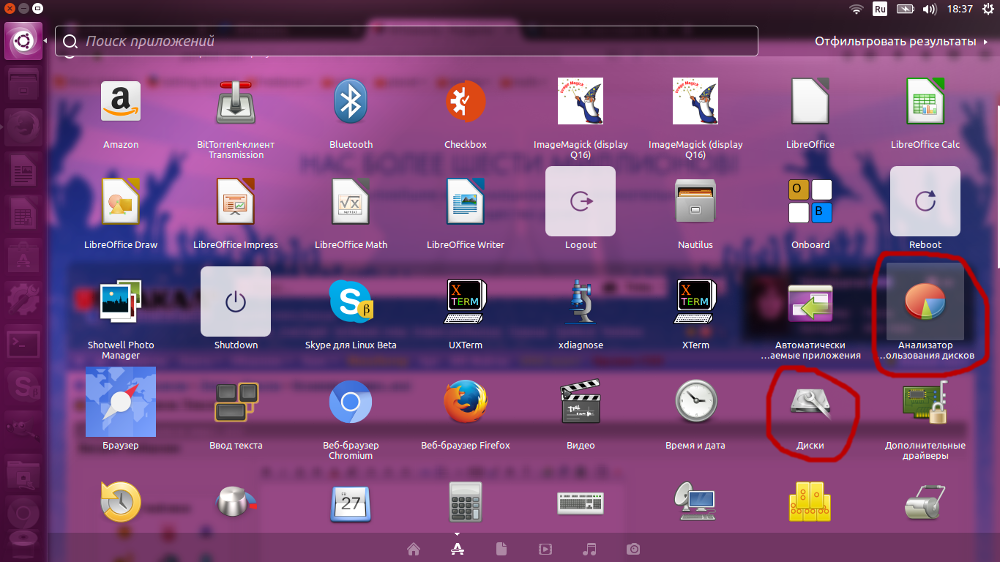The height and width of the screenshot is (562, 1000).
Task: Open the Bluetooth application
Action: tap(350, 102)
